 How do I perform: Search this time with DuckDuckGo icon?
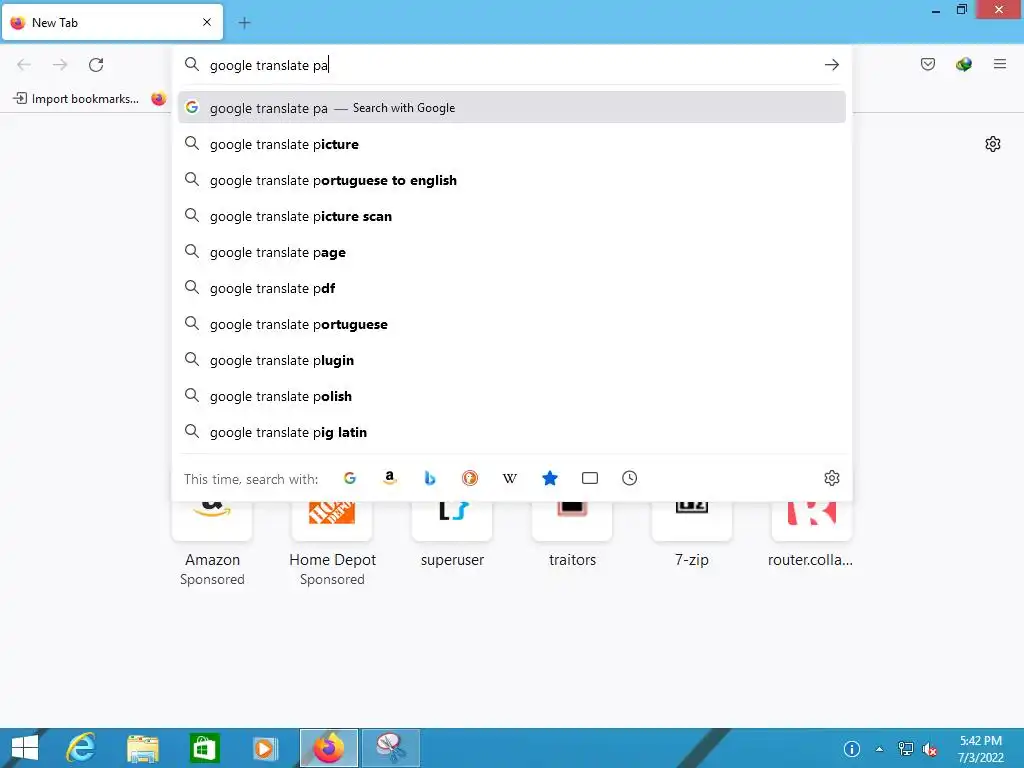[x=470, y=478]
